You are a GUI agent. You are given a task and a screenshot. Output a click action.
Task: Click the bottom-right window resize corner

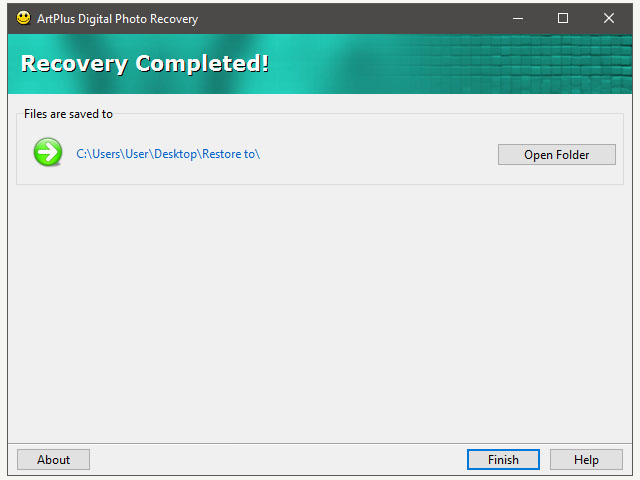[633, 474]
